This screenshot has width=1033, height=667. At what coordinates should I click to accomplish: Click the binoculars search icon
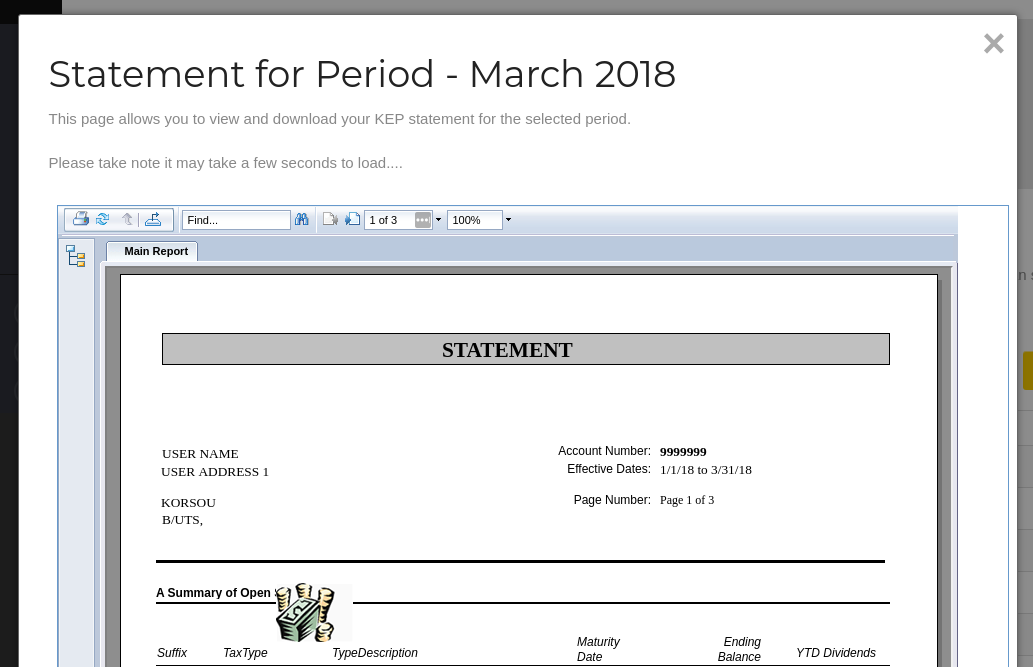click(x=302, y=220)
